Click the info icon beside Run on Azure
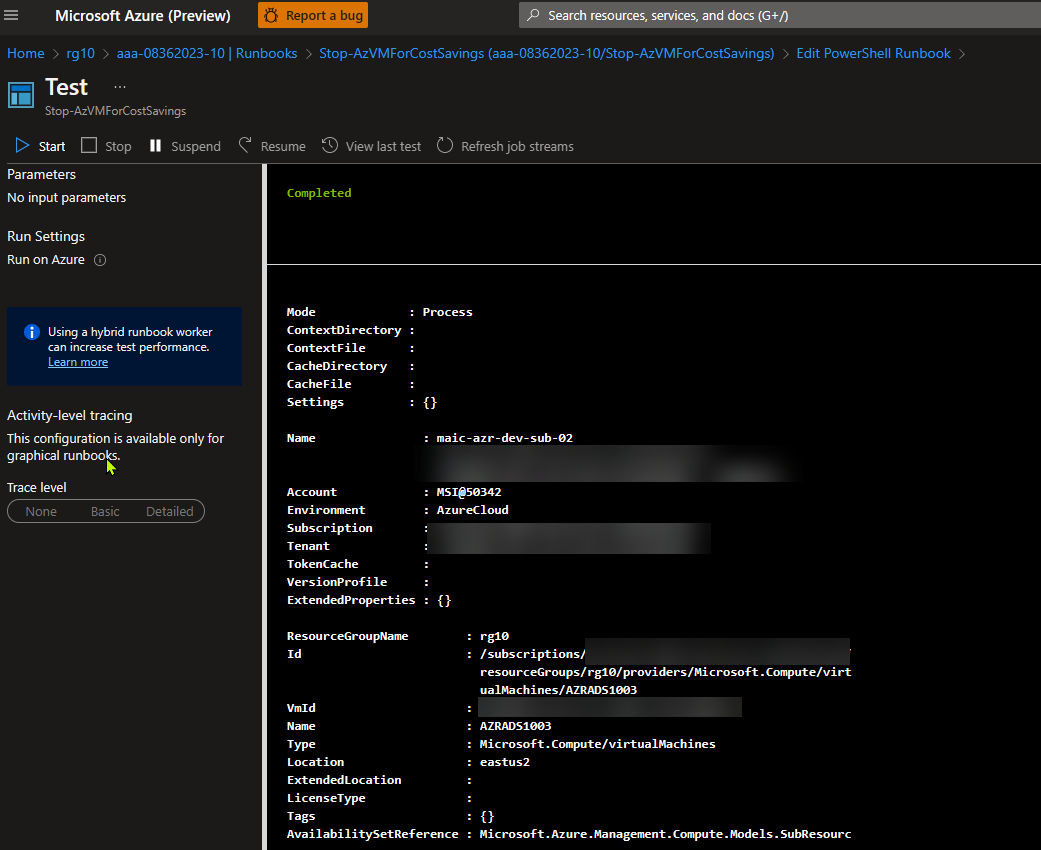This screenshot has width=1041, height=850. (x=100, y=260)
